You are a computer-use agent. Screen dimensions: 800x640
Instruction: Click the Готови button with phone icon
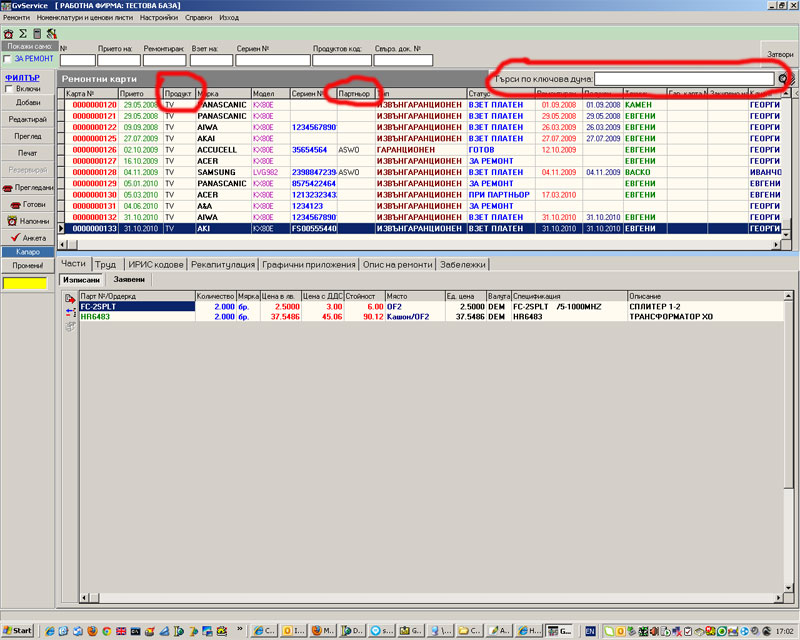28,204
